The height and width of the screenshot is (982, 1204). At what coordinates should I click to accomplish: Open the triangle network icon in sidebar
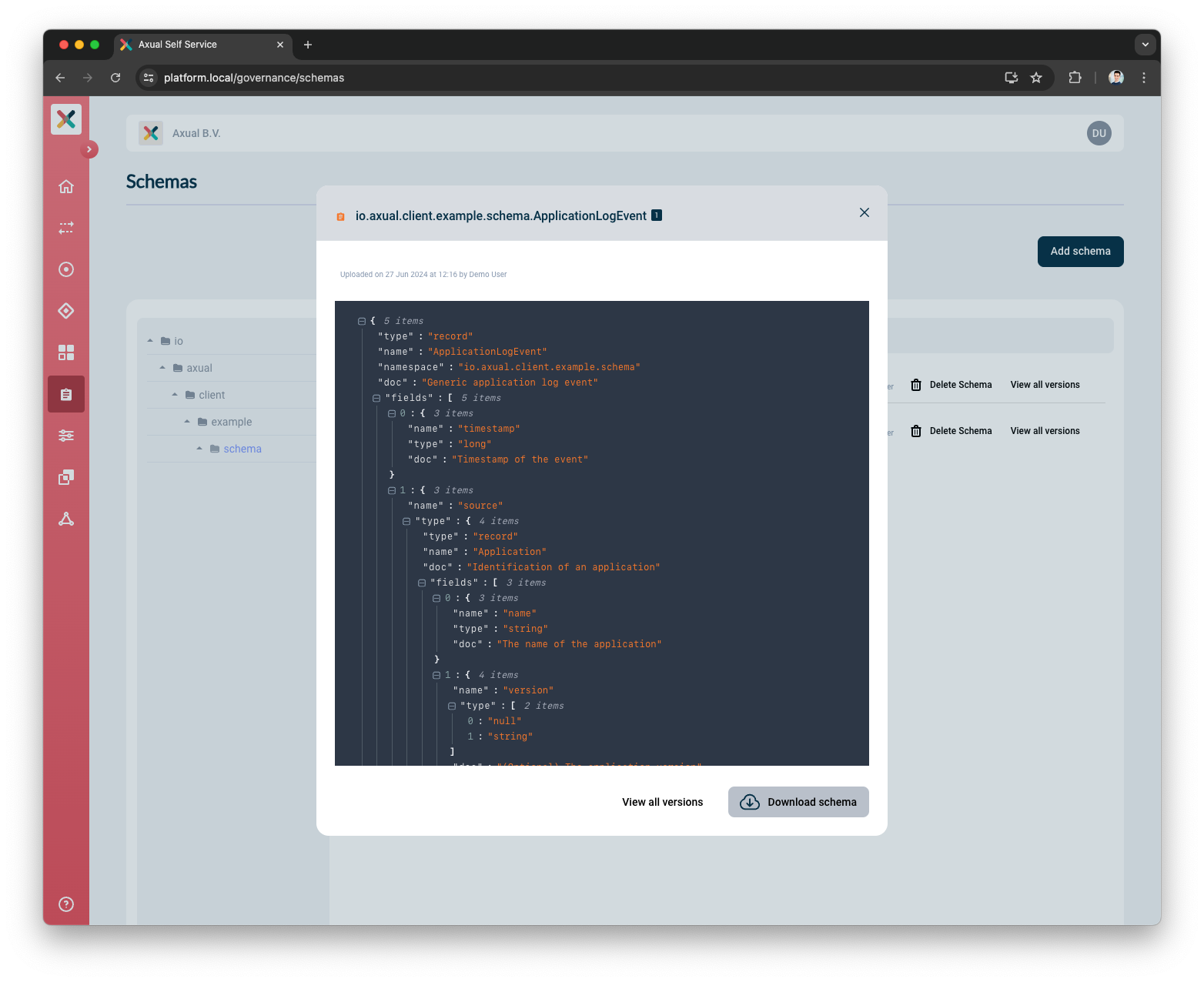point(66,519)
